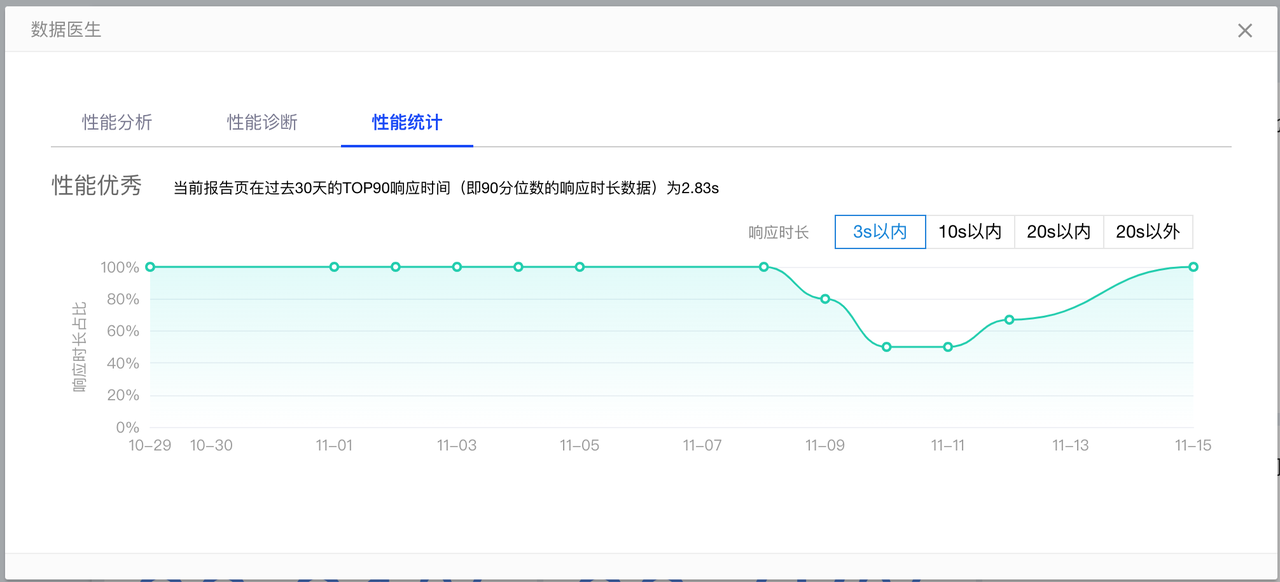Pick the 20s以外 response time option
This screenshot has height=582, width=1280.
tap(1148, 232)
